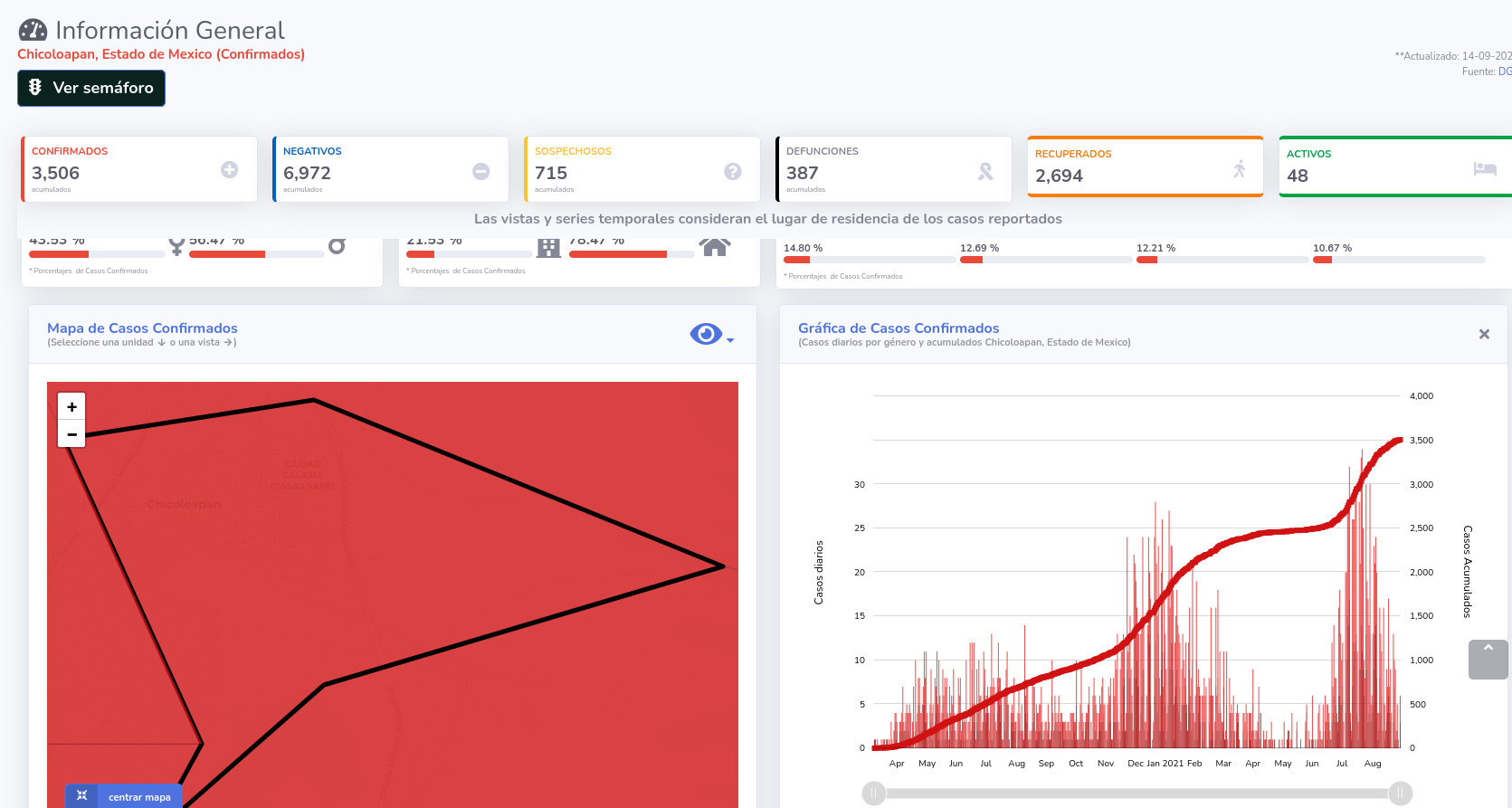Click the 2,694 recovered count
The width and height of the screenshot is (1512, 808).
coord(1060,176)
